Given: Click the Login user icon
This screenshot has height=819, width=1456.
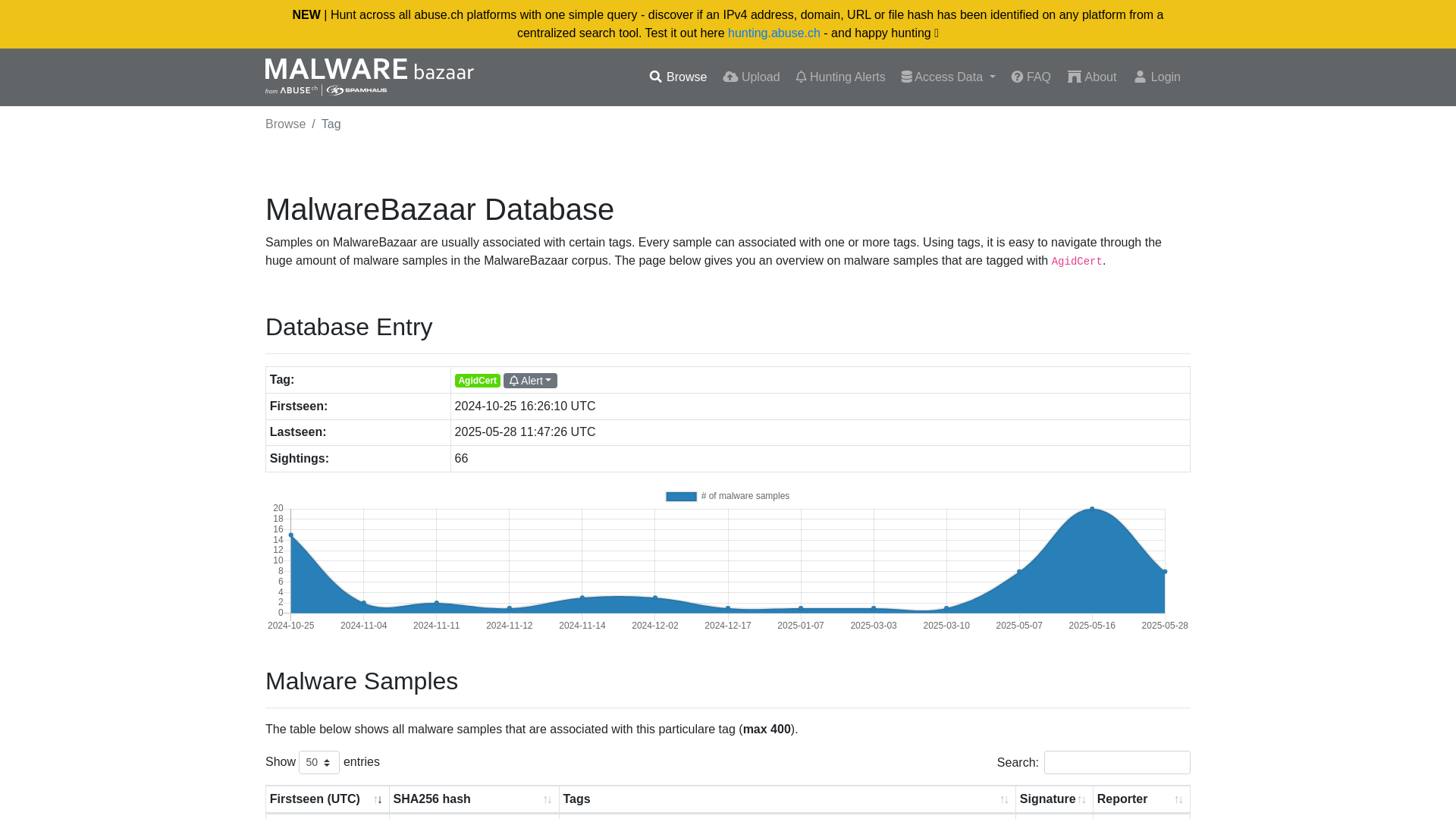Looking at the screenshot, I should click(1140, 77).
